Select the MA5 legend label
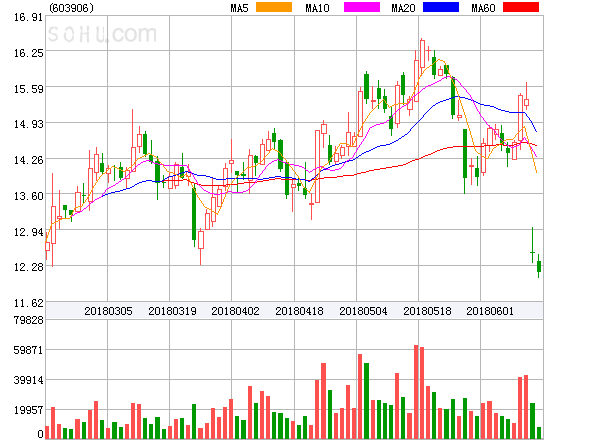The image size is (600, 440). tap(240, 8)
